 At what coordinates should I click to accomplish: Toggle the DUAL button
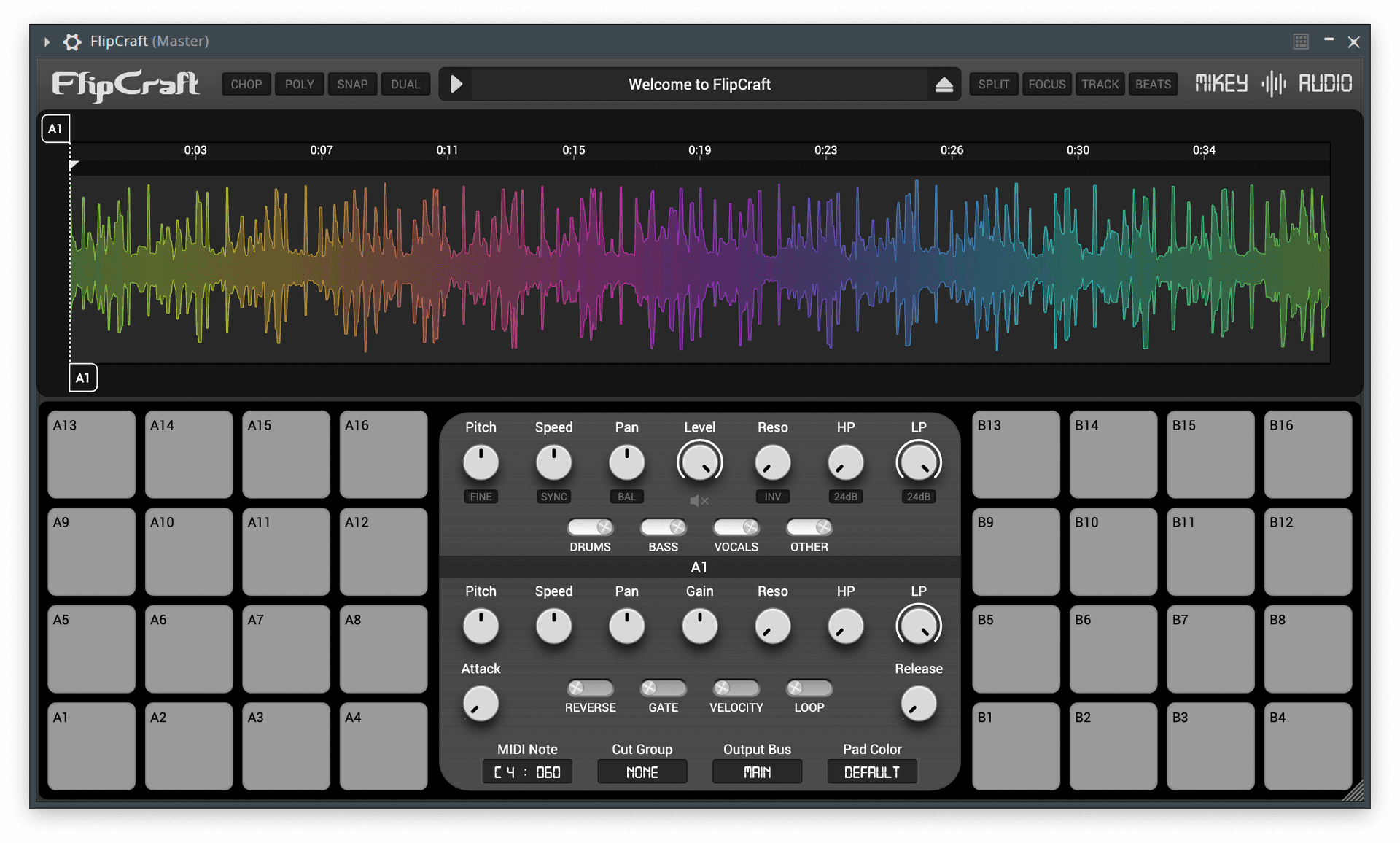(x=405, y=84)
